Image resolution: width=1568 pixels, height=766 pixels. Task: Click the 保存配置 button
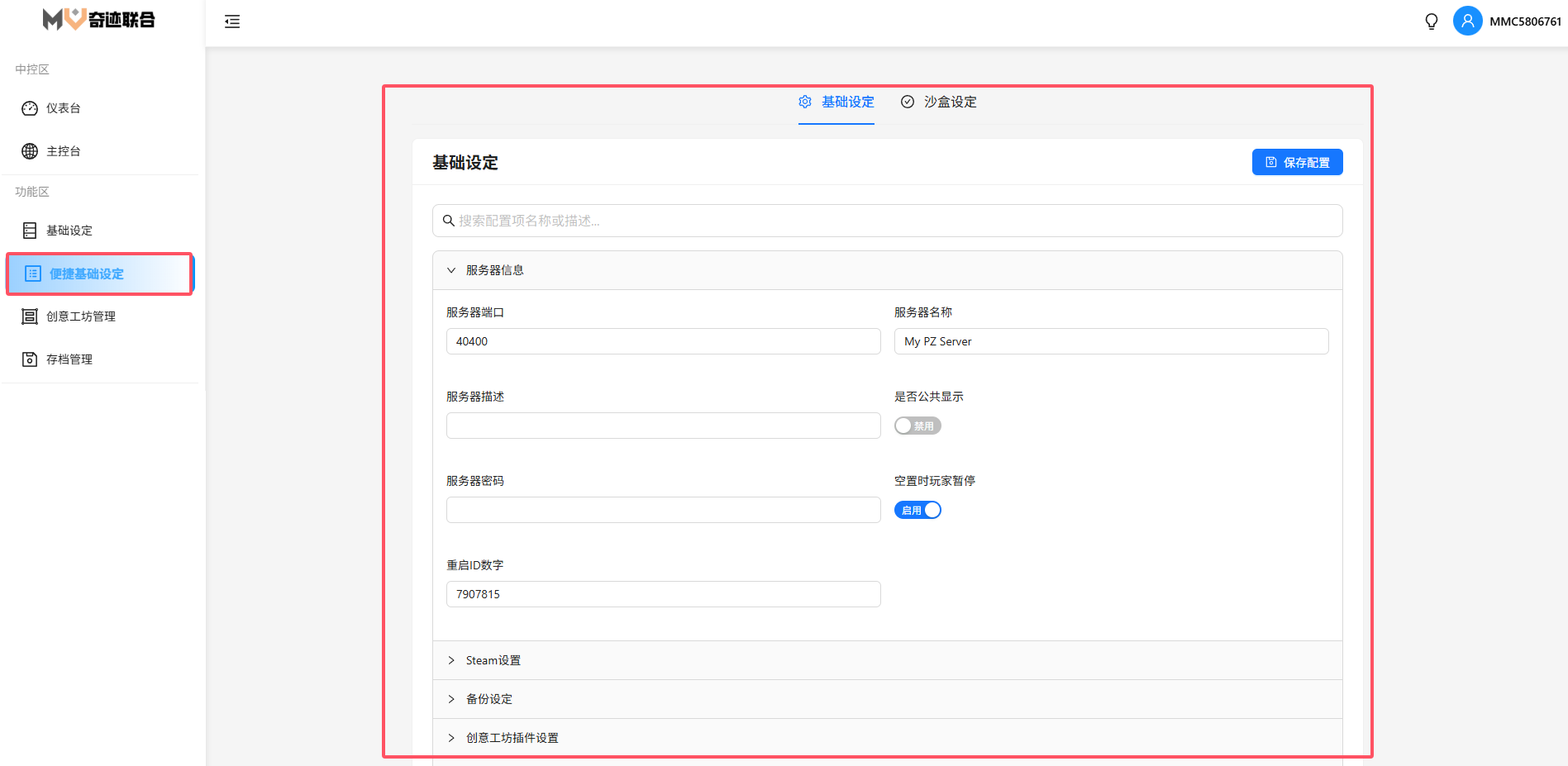pos(1297,163)
